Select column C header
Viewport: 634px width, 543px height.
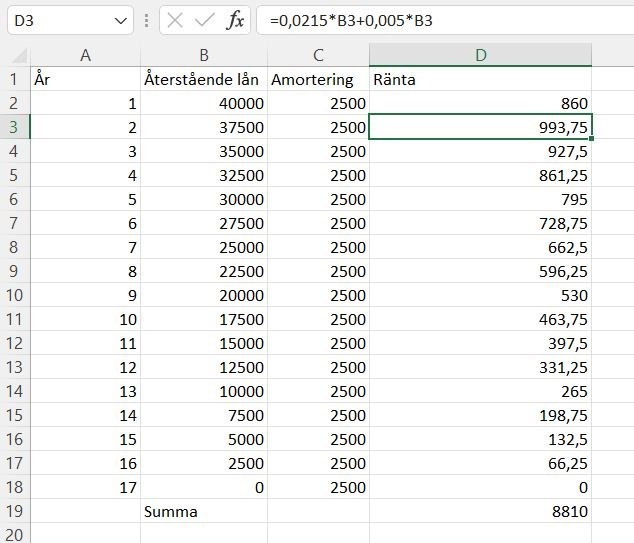pyautogui.click(x=318, y=56)
